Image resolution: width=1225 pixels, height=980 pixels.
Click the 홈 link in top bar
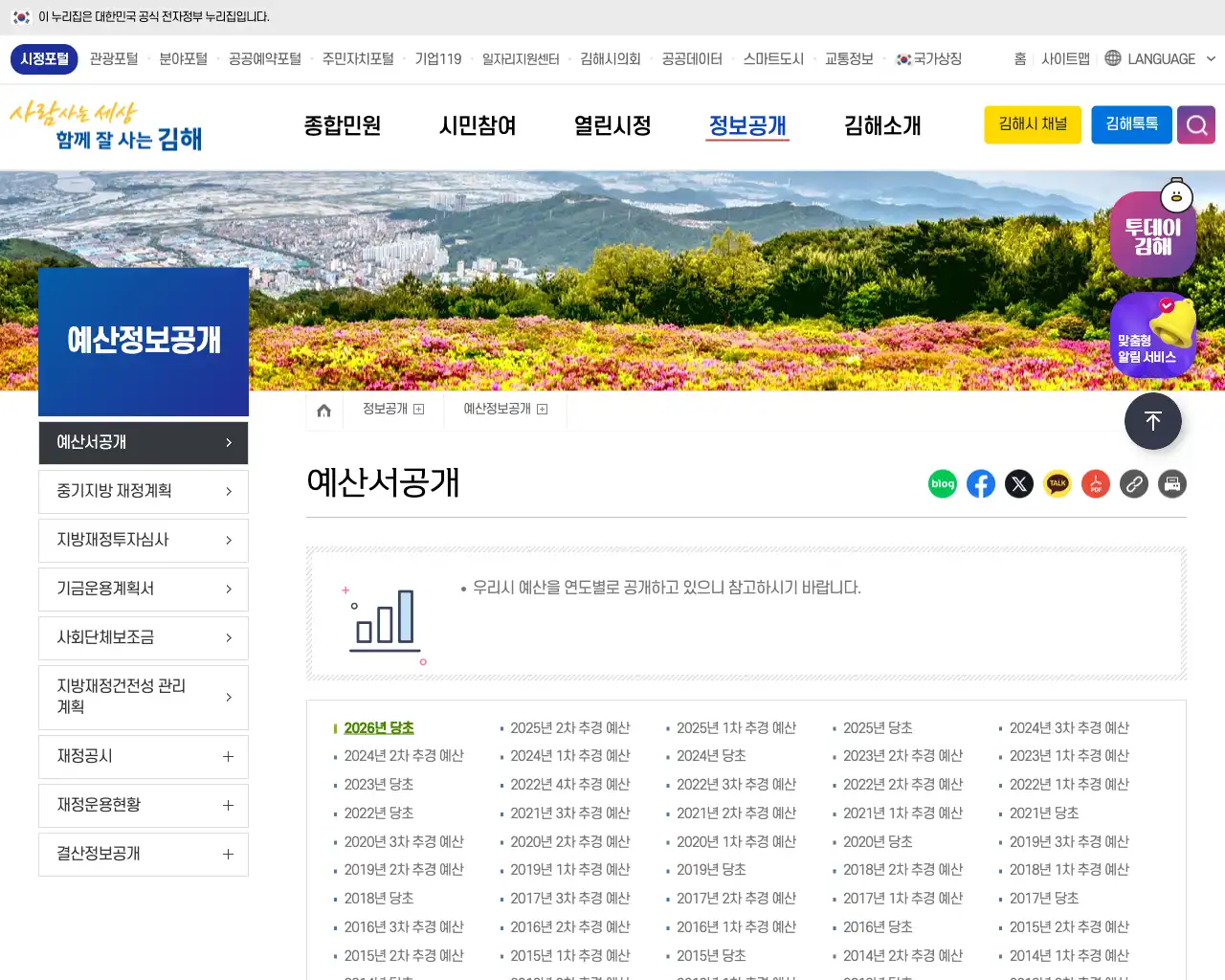(x=1020, y=59)
